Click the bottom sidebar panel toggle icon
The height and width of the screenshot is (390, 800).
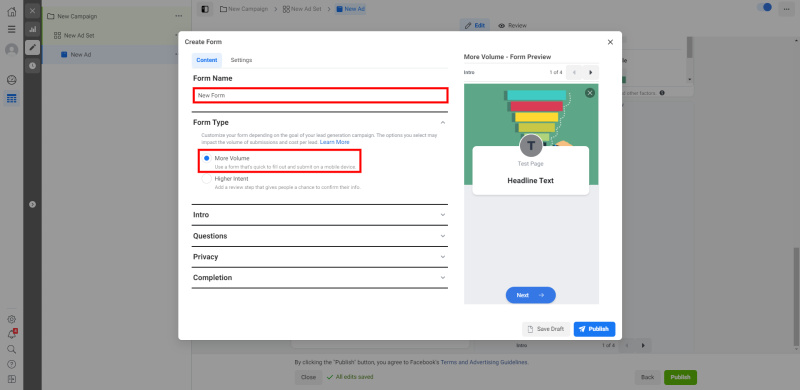(x=11, y=379)
